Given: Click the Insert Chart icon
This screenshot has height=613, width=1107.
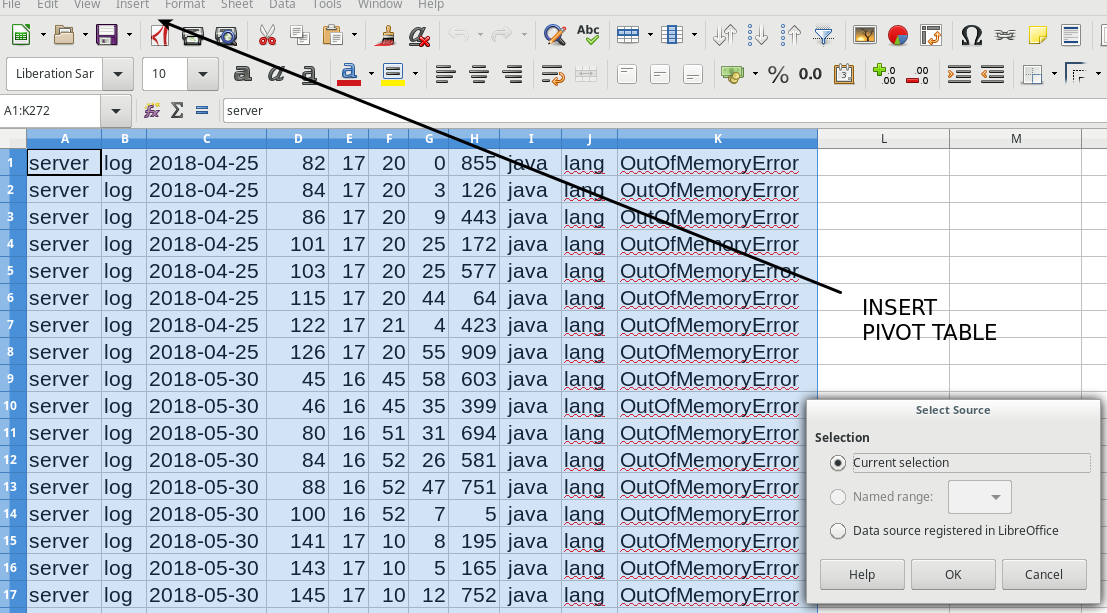Looking at the screenshot, I should coord(898,36).
